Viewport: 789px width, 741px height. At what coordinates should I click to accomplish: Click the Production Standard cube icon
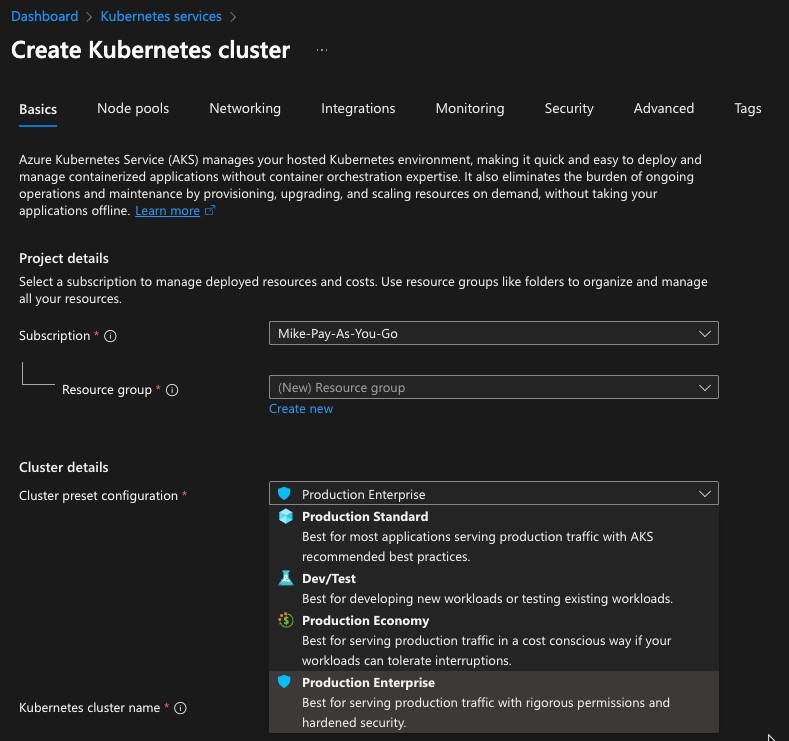(285, 517)
